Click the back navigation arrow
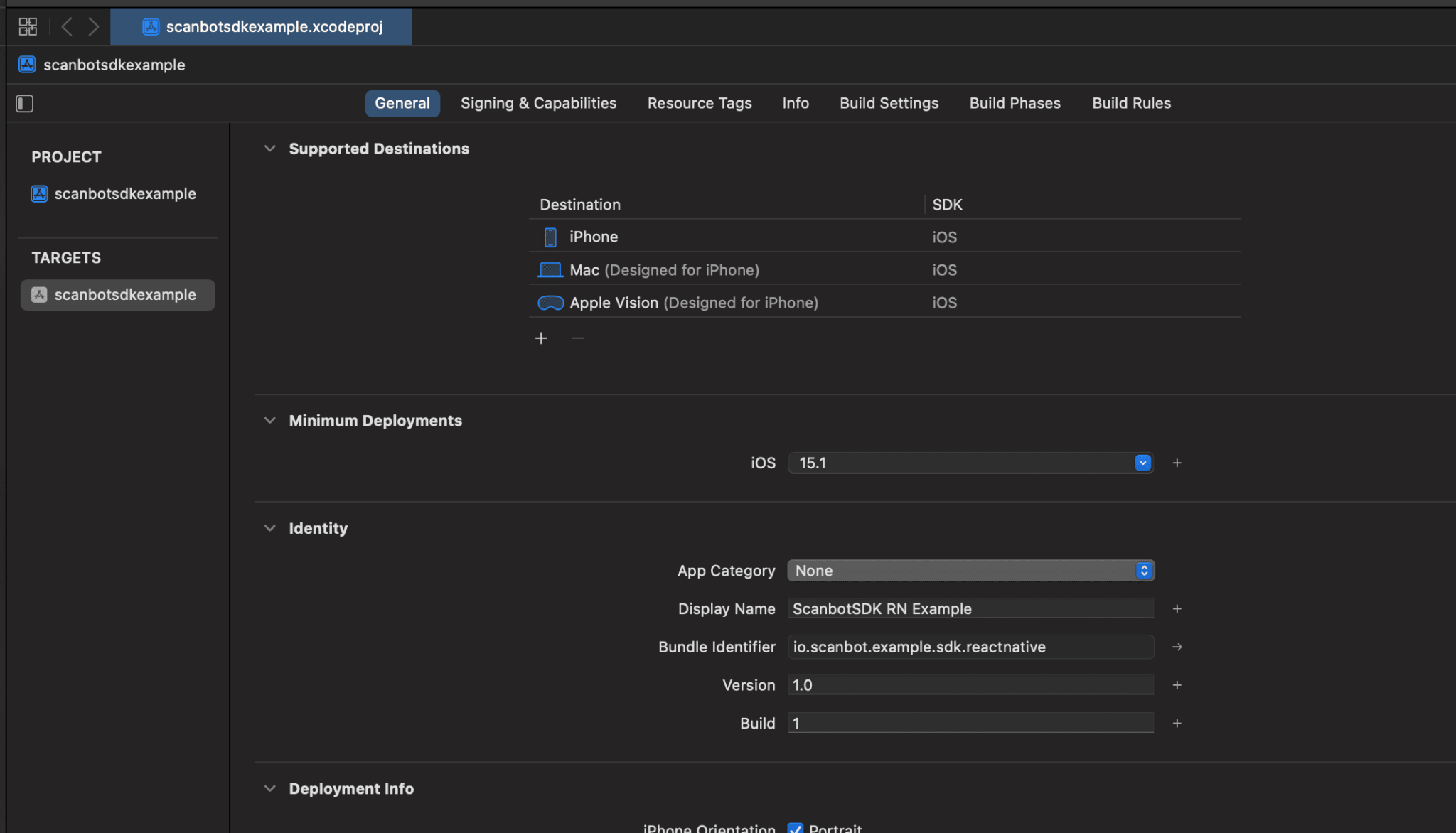The width and height of the screenshot is (1456, 833). click(67, 26)
